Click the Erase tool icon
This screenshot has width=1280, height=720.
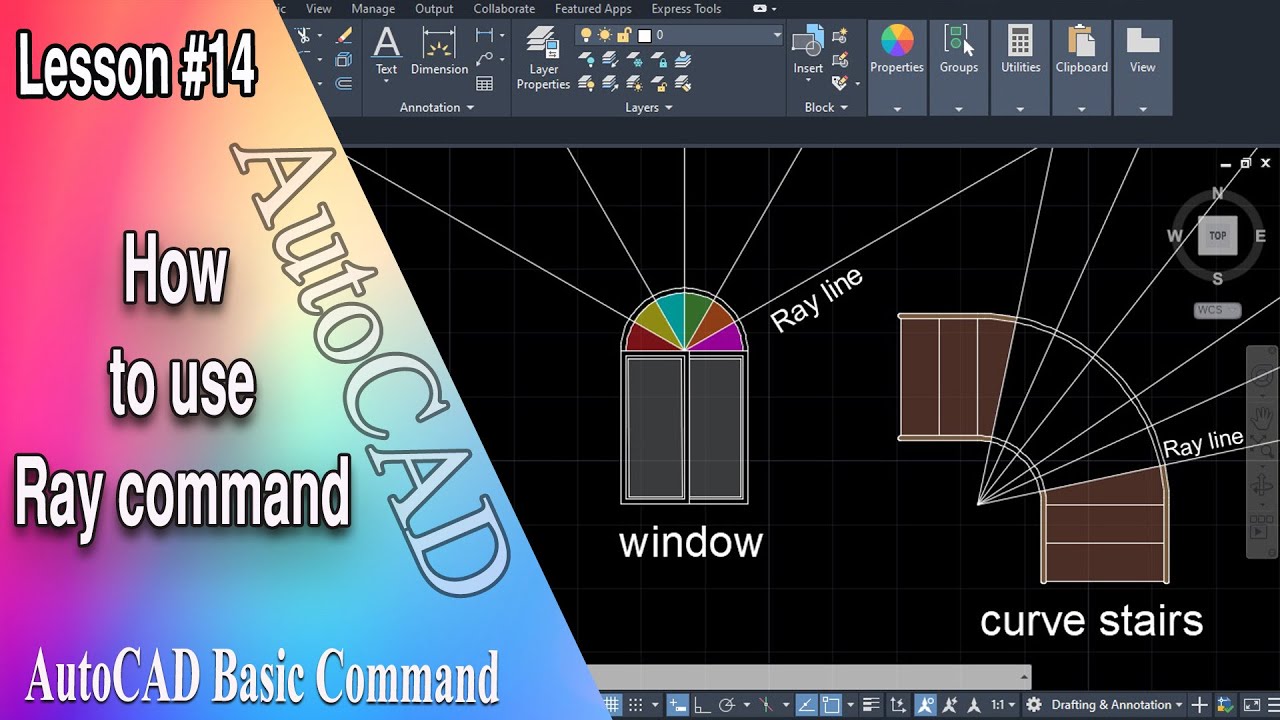click(x=343, y=34)
